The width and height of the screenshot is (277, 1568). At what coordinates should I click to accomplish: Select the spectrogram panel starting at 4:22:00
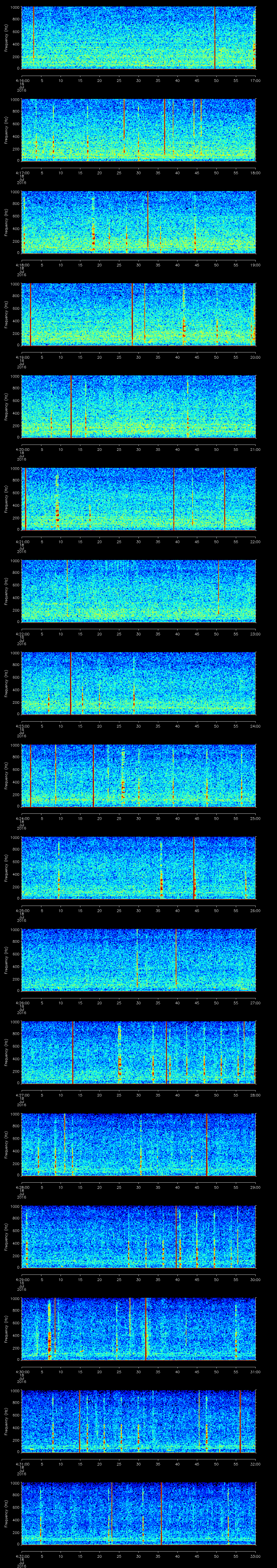point(139,591)
